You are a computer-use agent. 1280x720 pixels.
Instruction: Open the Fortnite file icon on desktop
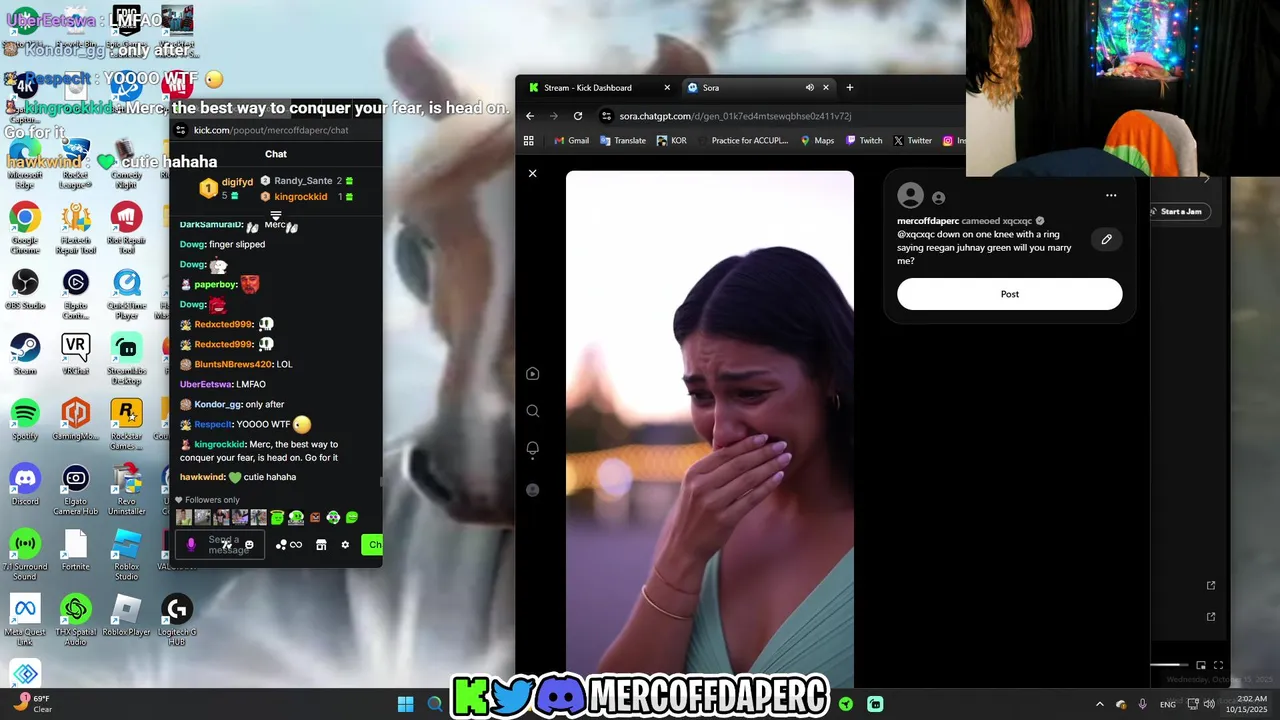point(76,550)
